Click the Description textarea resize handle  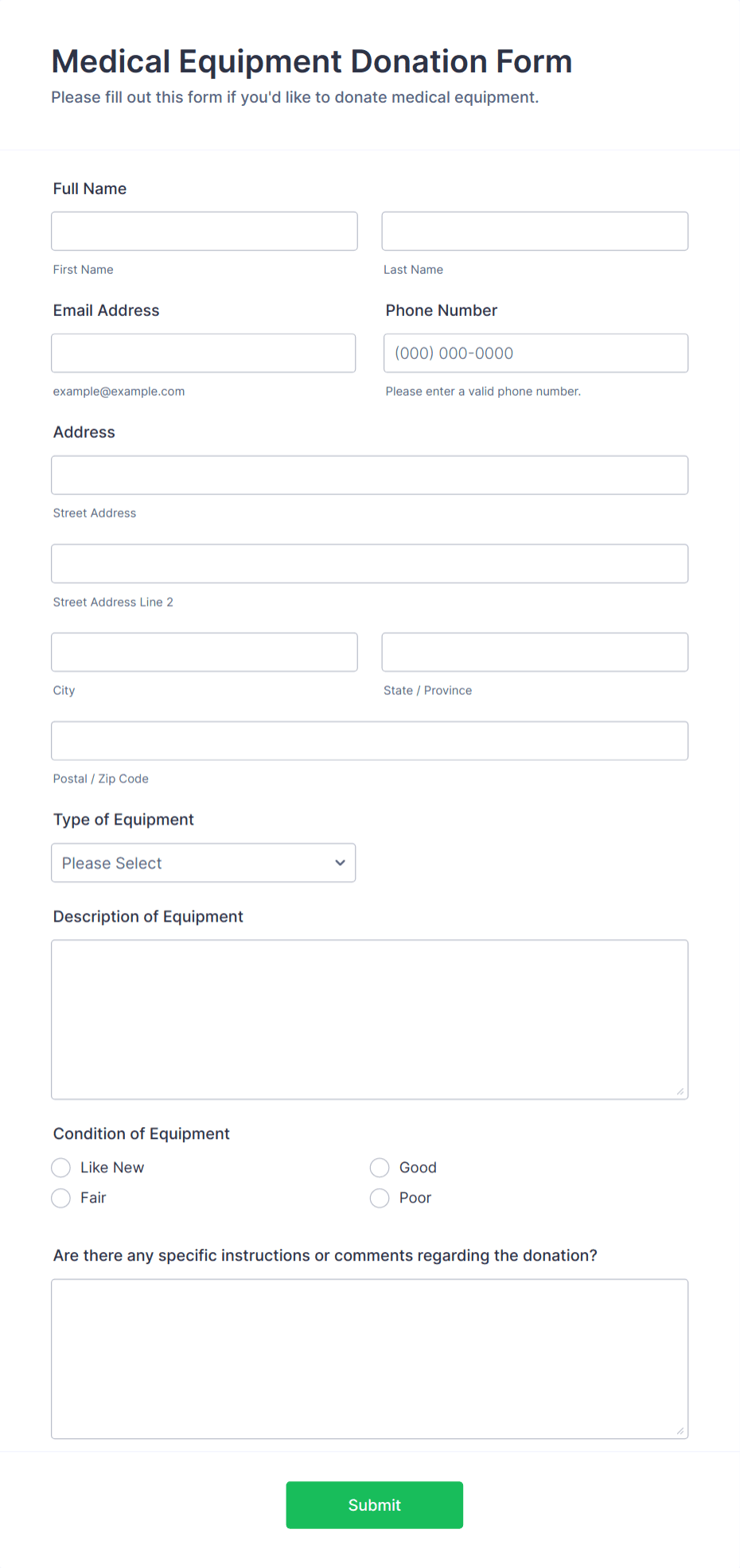coord(681,1091)
